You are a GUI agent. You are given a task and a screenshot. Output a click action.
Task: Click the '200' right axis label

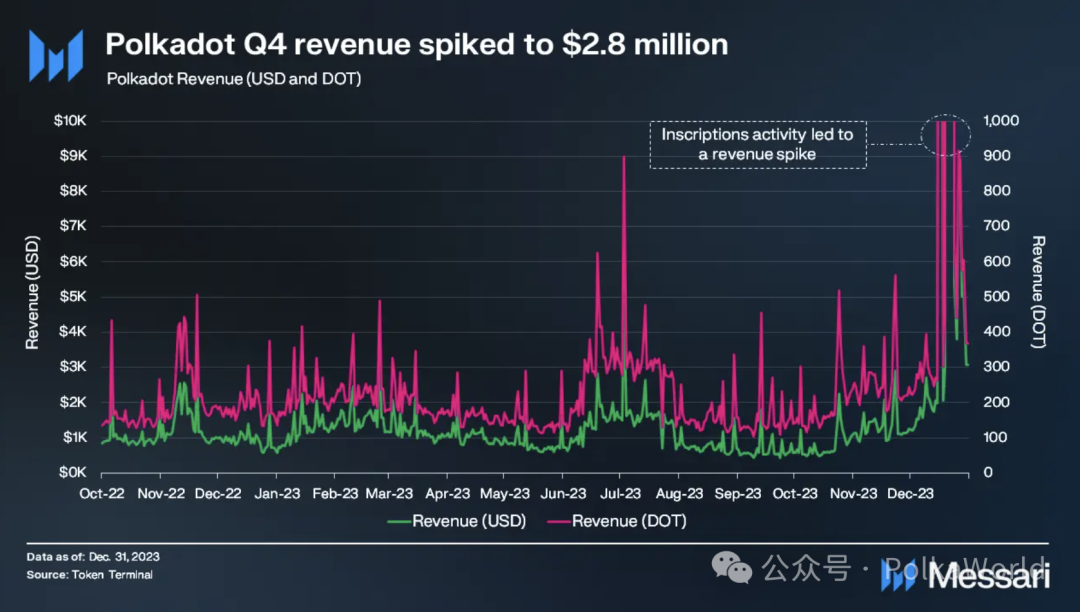(997, 402)
